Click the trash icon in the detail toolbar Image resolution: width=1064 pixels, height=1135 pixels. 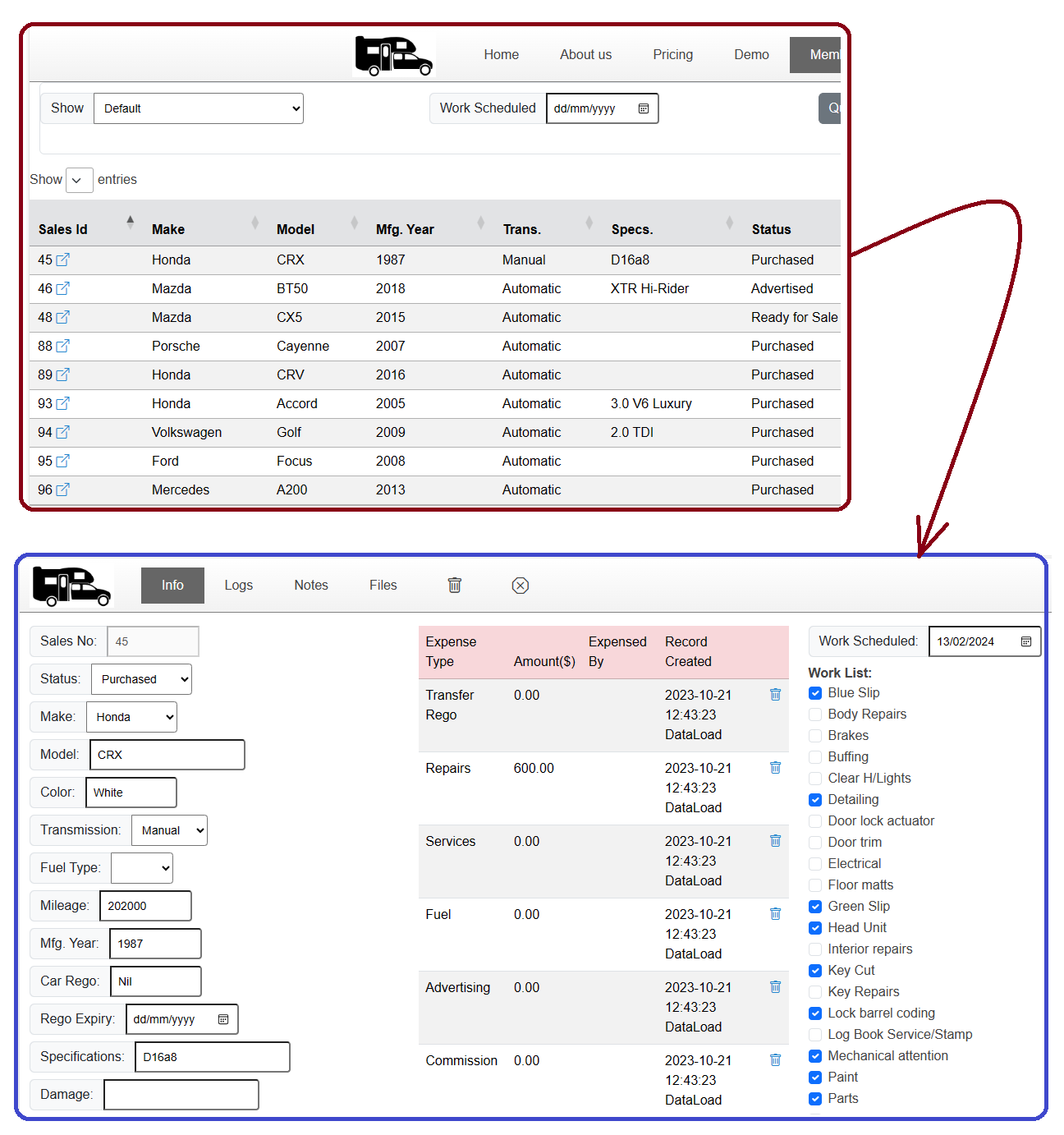coord(454,585)
